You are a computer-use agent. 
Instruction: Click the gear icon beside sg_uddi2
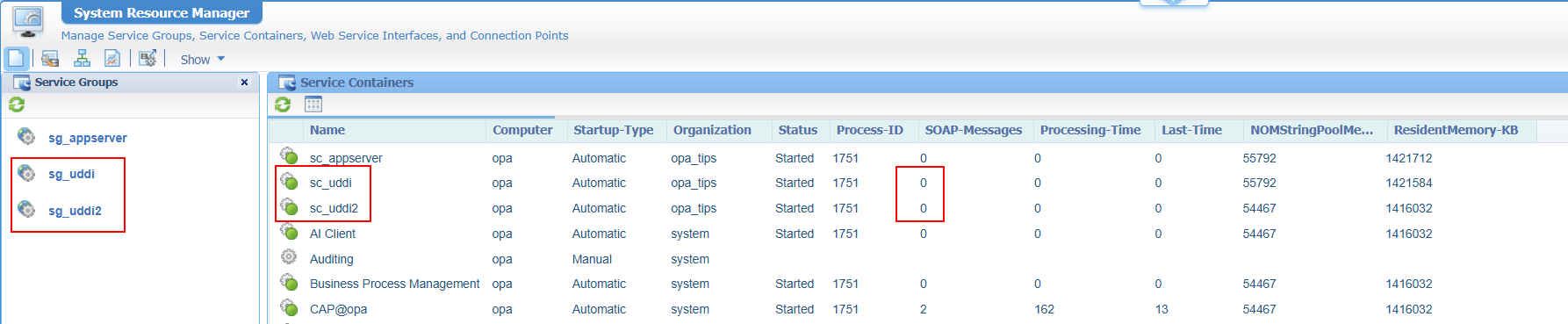click(x=27, y=210)
